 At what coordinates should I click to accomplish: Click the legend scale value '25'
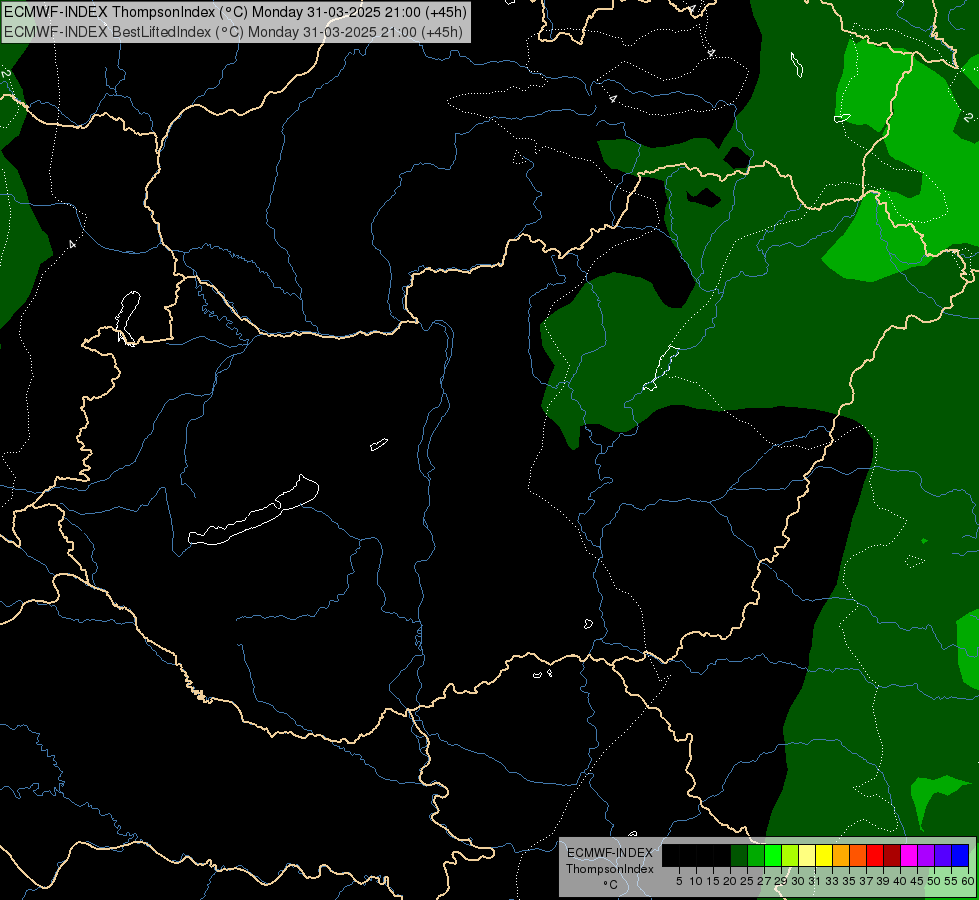click(747, 881)
